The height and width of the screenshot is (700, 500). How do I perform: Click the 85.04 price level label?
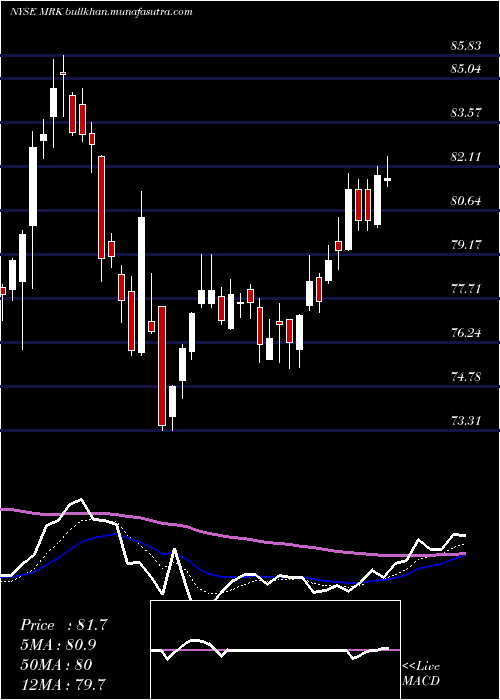pos(467,69)
